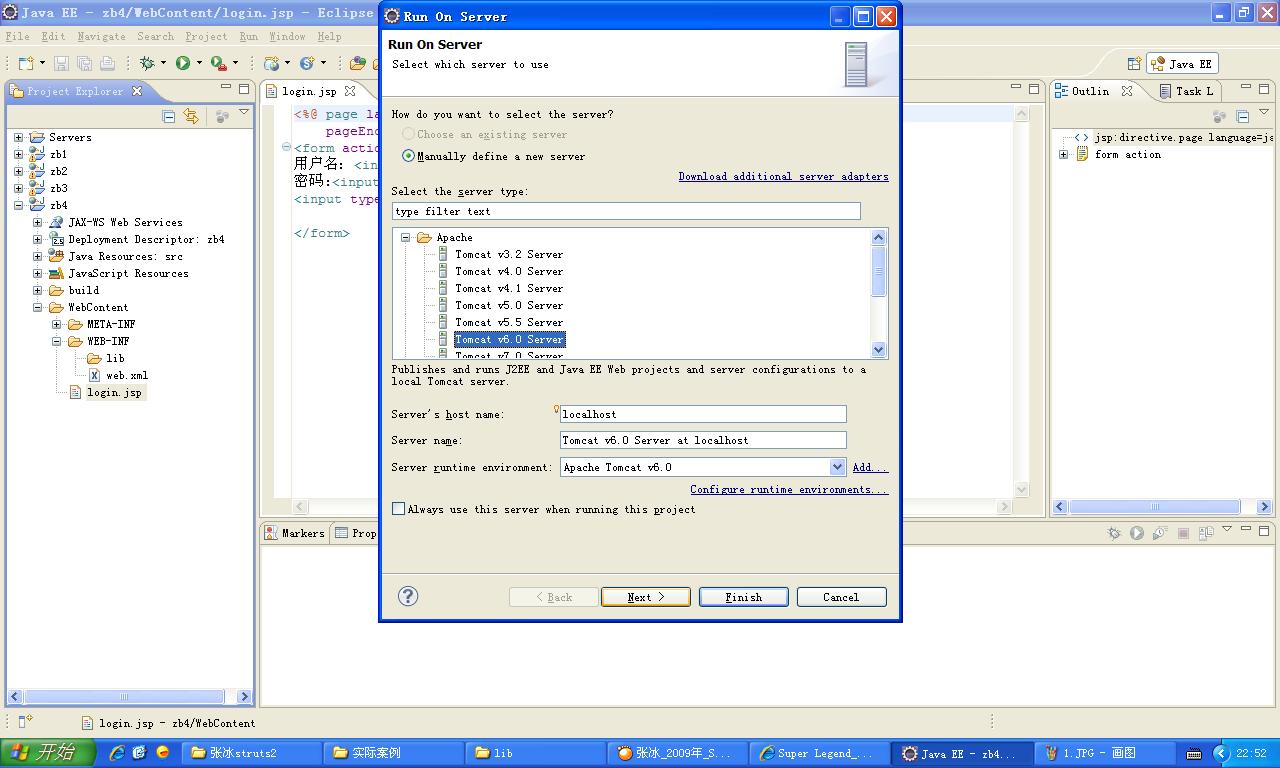
Task: Expand the Servers node in Project Explorer
Action: 18,137
